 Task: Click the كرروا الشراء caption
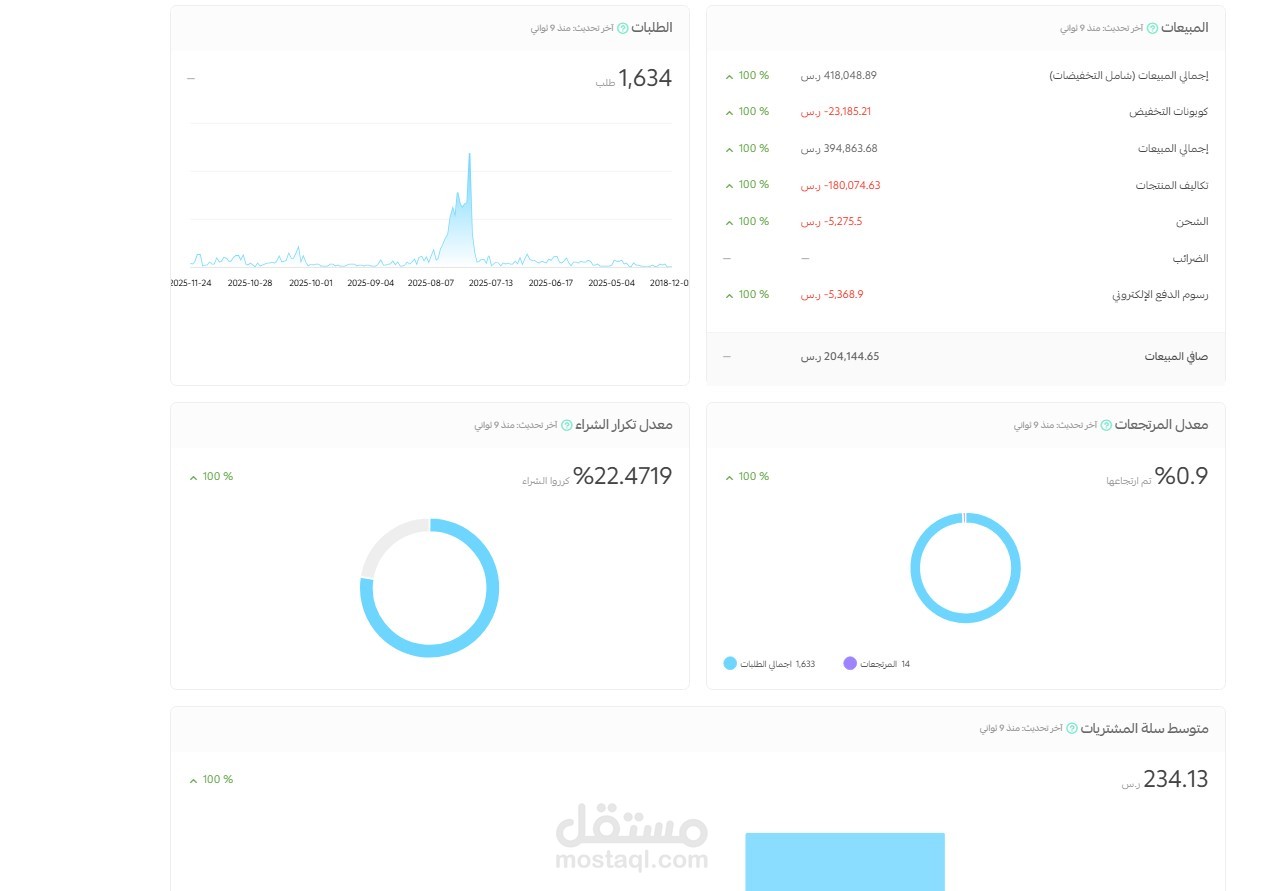pyautogui.click(x=546, y=481)
